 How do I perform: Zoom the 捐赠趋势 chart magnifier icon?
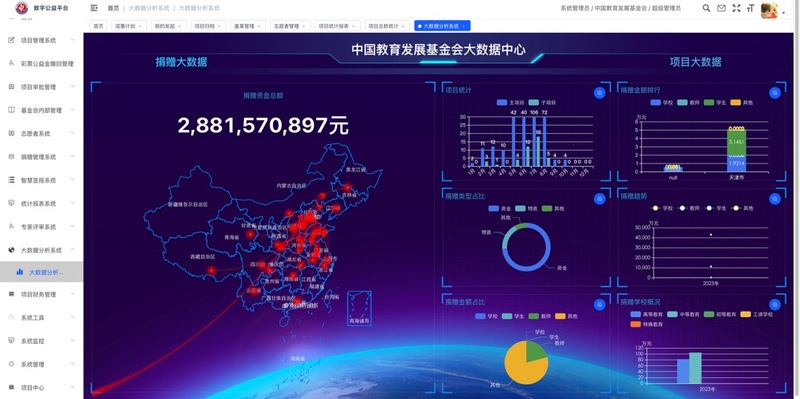[774, 199]
